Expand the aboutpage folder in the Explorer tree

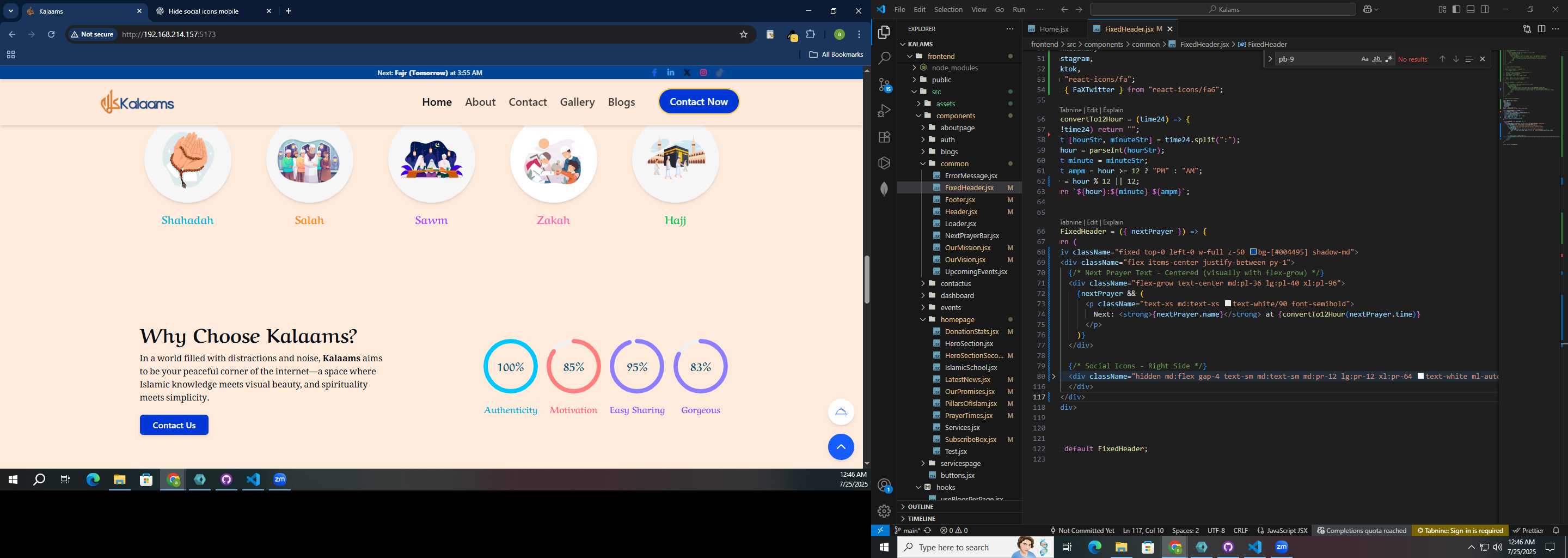[923, 128]
